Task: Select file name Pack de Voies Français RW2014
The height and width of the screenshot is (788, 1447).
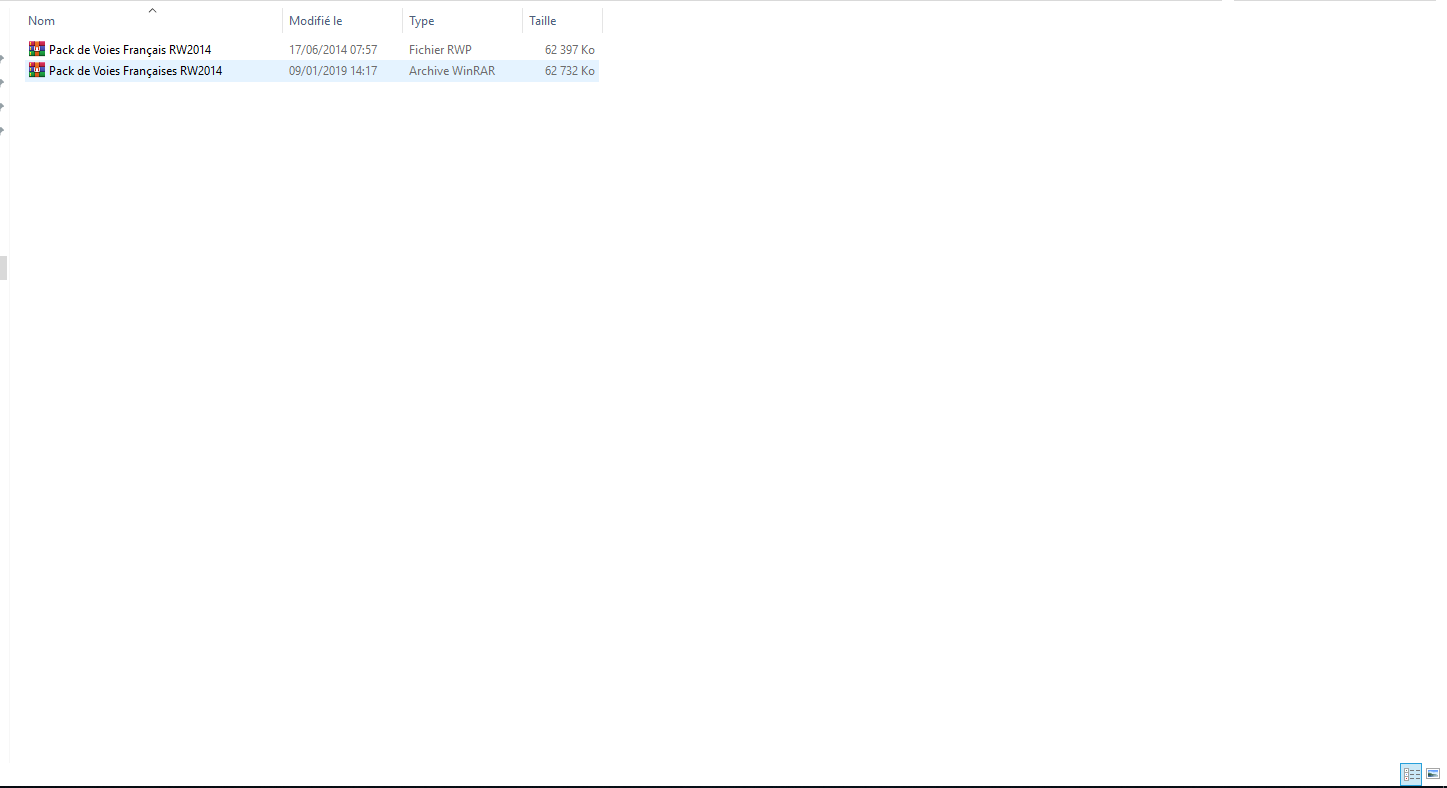Action: (x=130, y=50)
